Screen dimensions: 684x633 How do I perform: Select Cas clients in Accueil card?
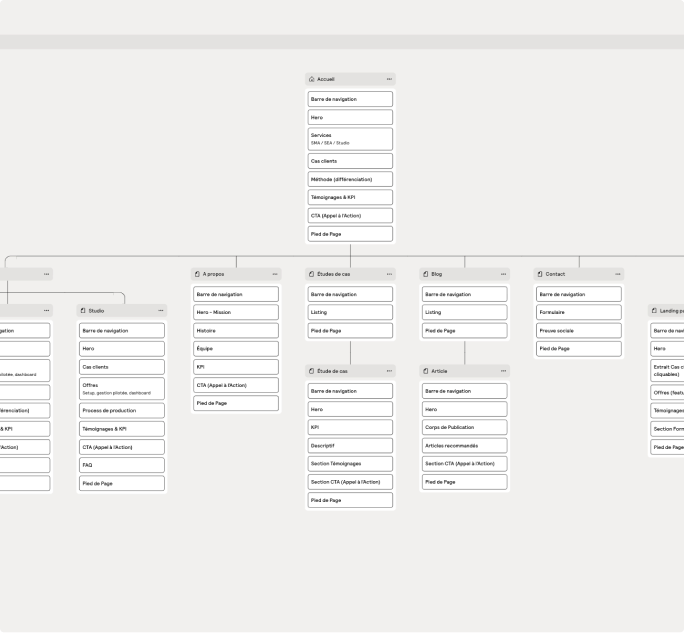[x=350, y=161]
